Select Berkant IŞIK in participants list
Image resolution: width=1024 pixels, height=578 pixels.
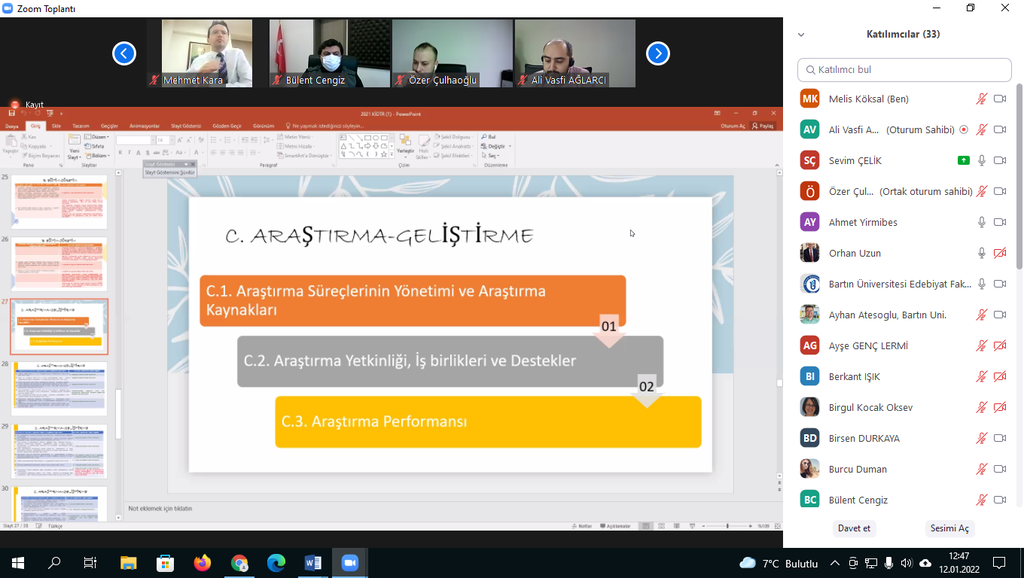click(x=853, y=377)
